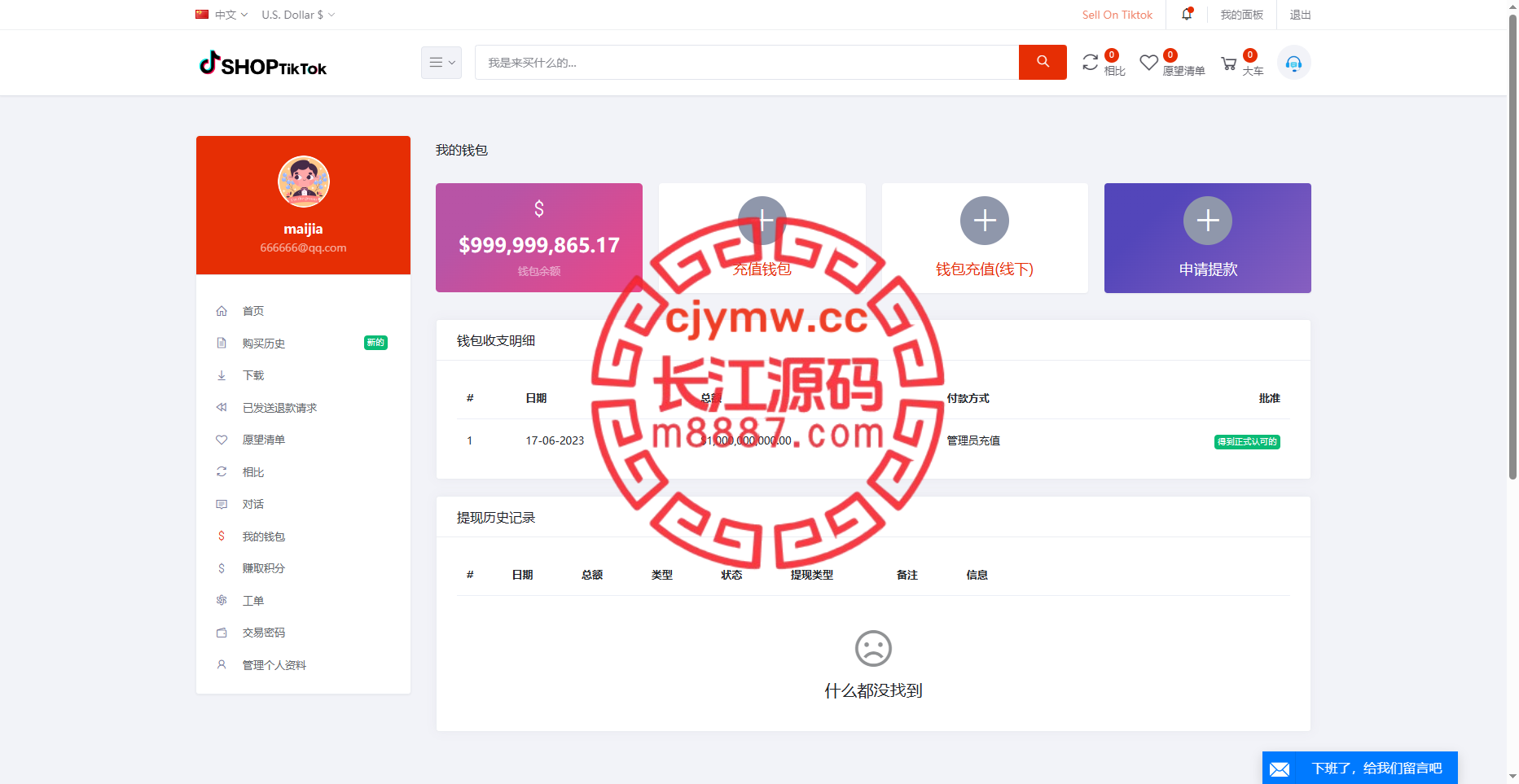The width and height of the screenshot is (1519, 784).
Task: Click the red dollar icon beside 我的钱包
Action: pos(222,536)
